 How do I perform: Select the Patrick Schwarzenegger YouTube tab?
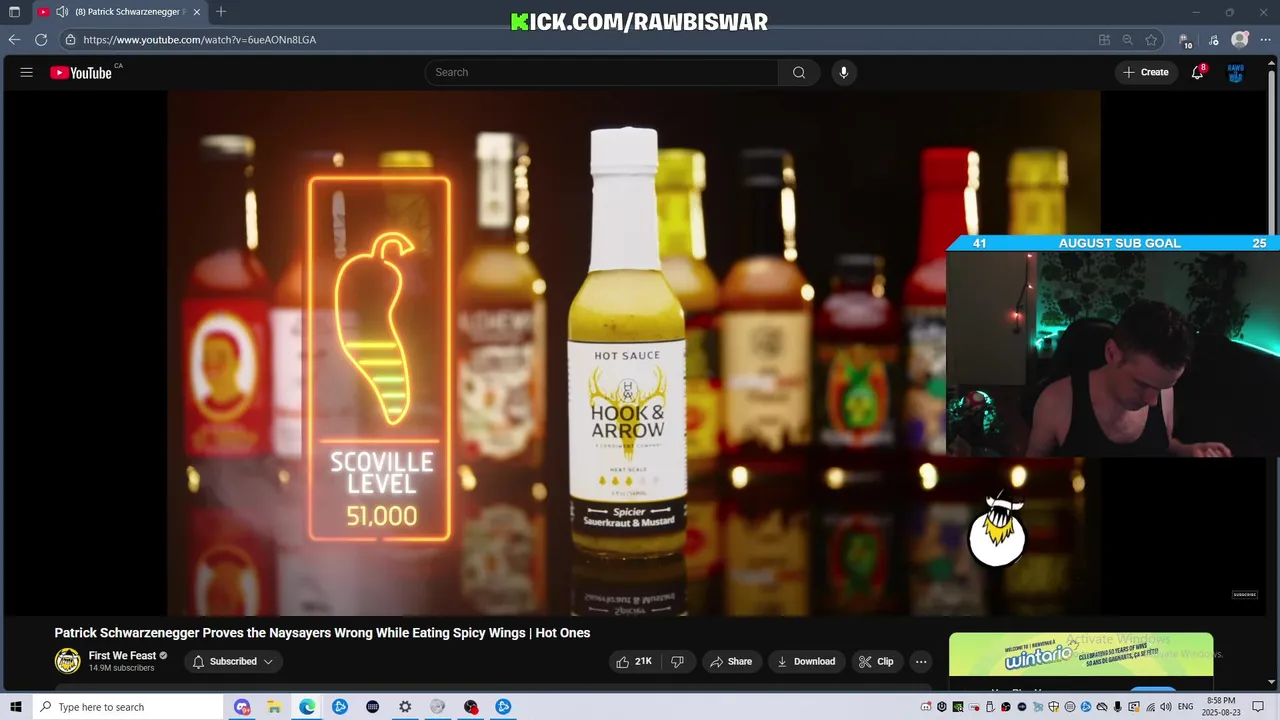click(x=120, y=12)
